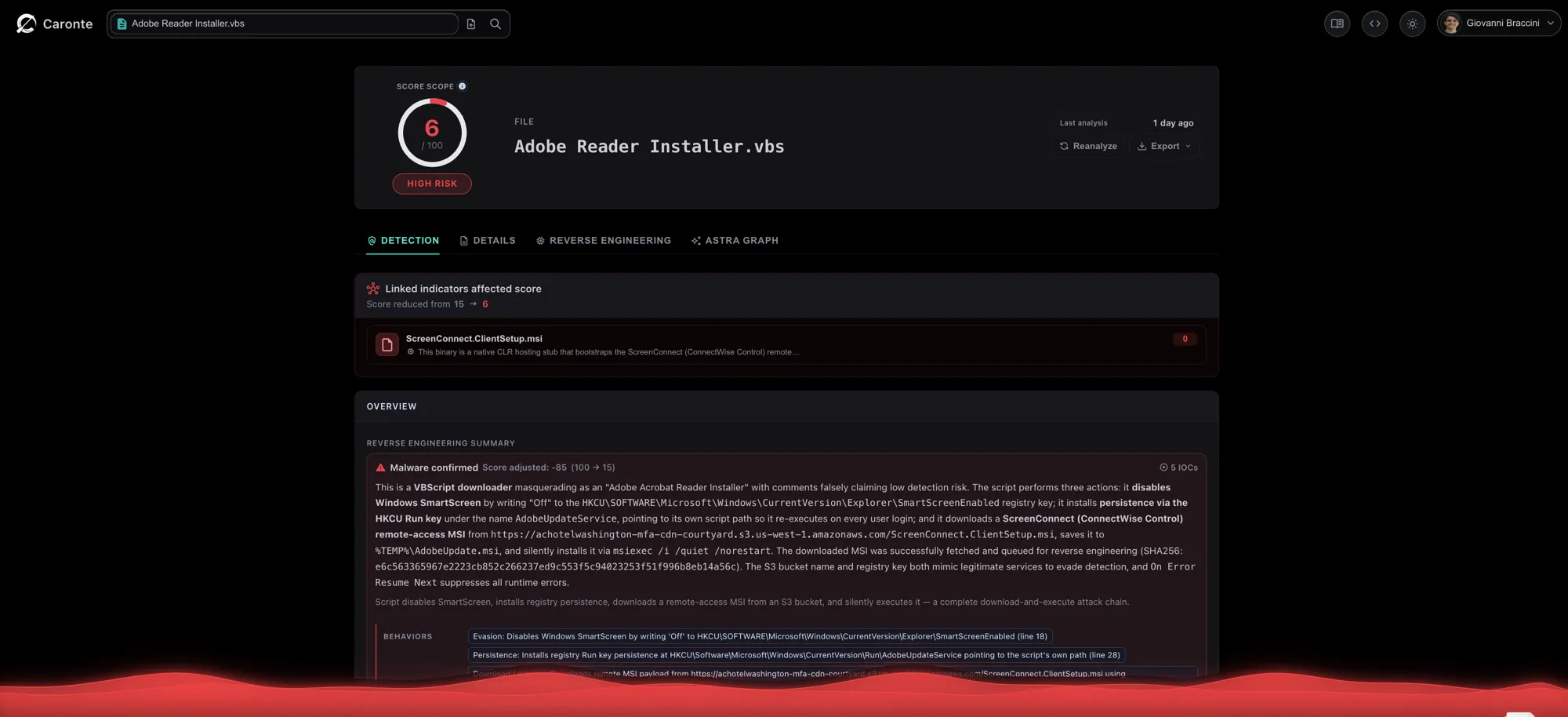Viewport: 1568px width, 717px height.
Task: Click the red linked indicators graph icon
Action: pos(373,289)
